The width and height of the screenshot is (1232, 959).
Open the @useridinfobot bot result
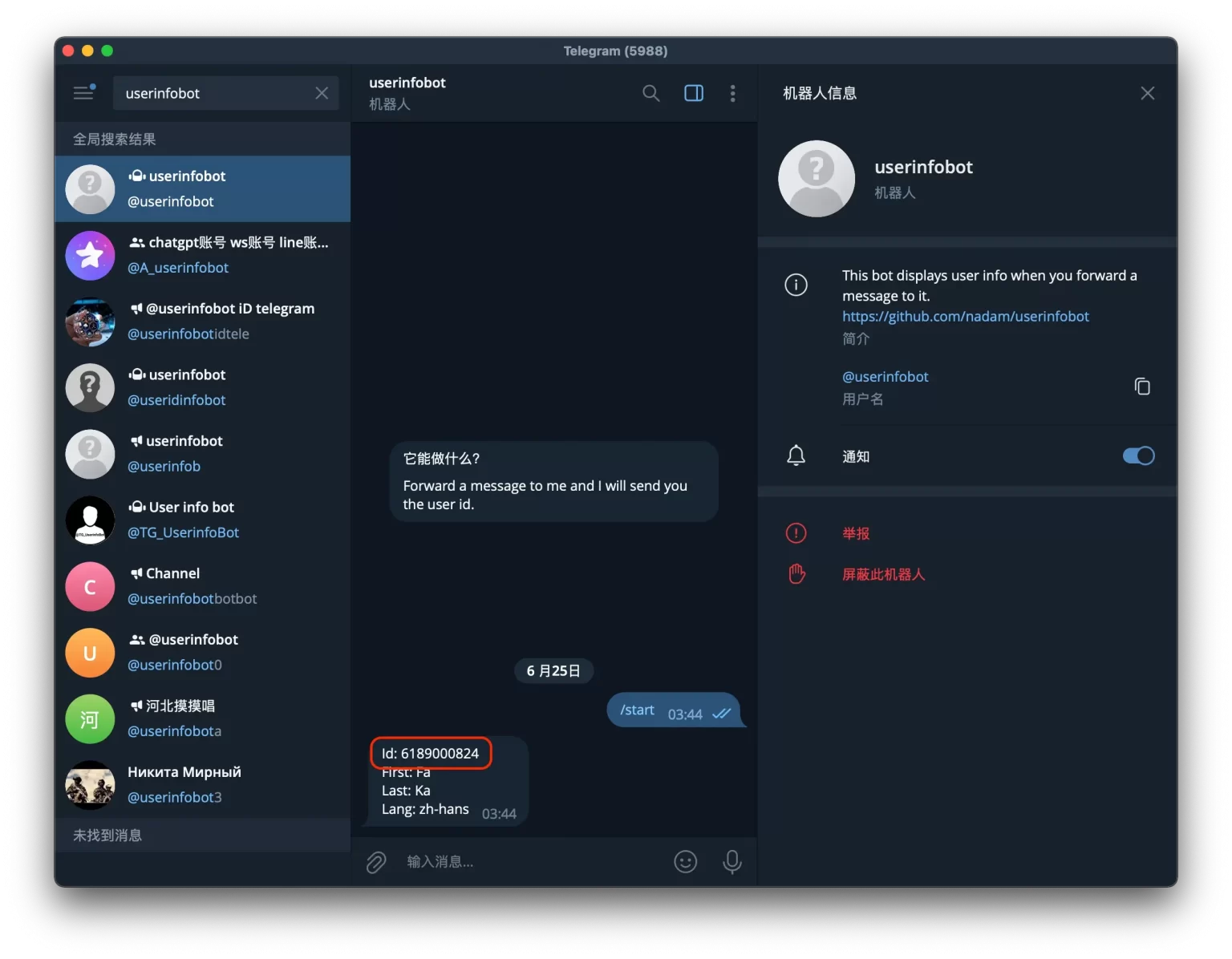202,387
